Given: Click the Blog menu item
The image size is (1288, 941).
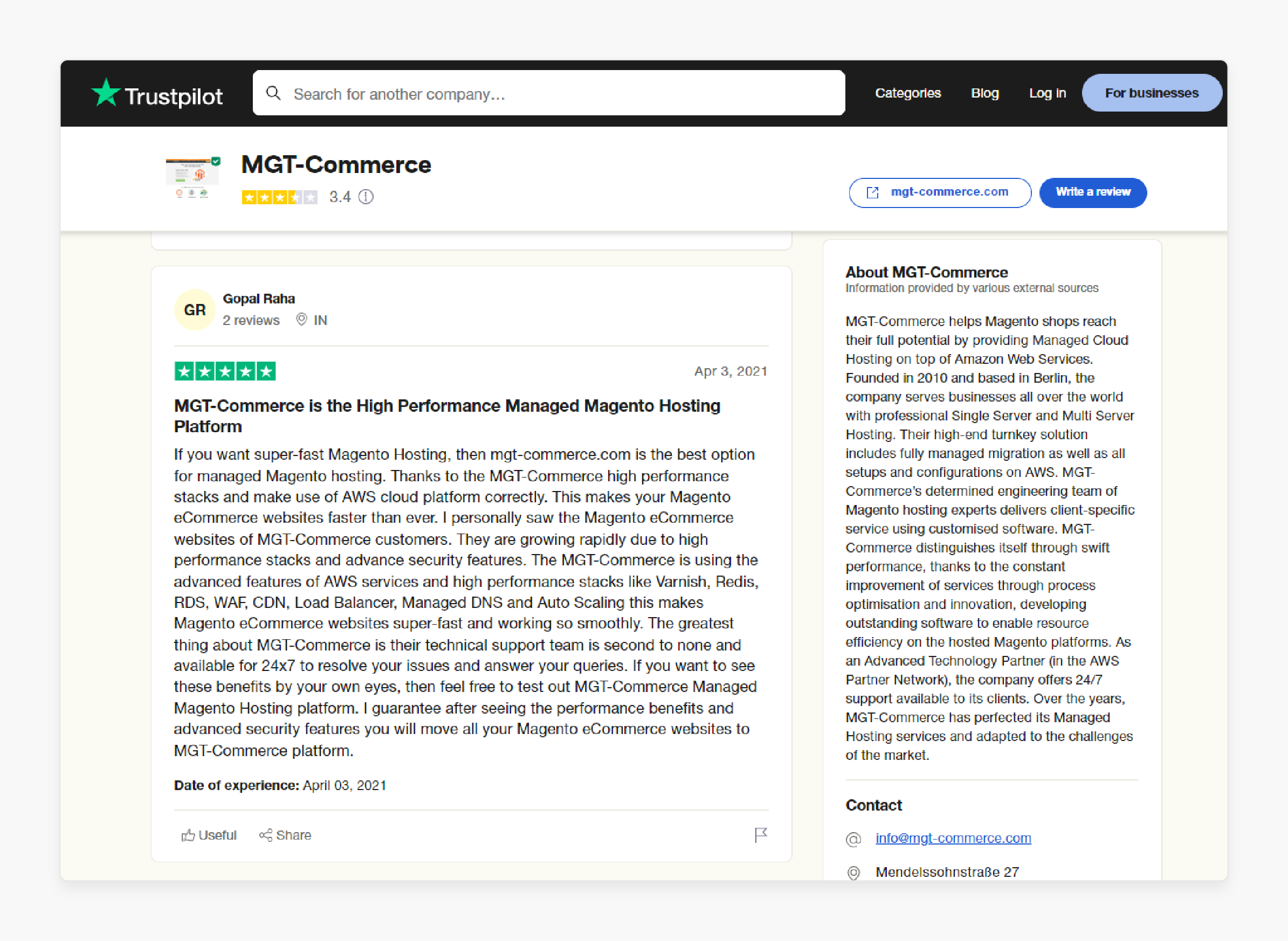Looking at the screenshot, I should (x=985, y=93).
